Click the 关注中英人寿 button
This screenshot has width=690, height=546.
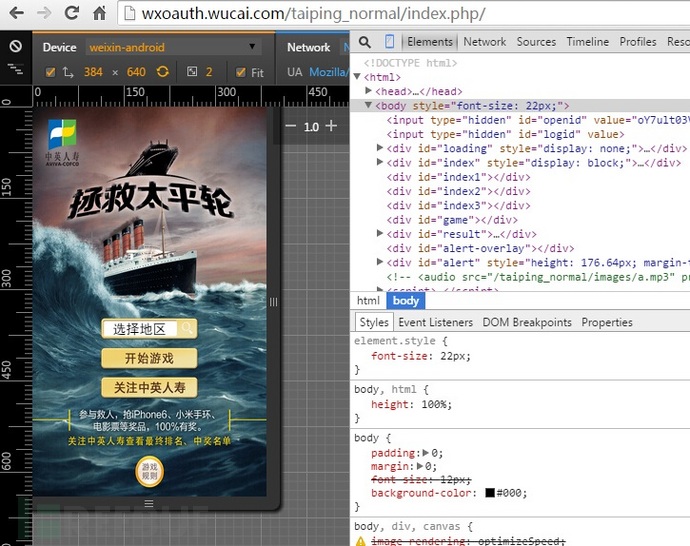(x=149, y=388)
